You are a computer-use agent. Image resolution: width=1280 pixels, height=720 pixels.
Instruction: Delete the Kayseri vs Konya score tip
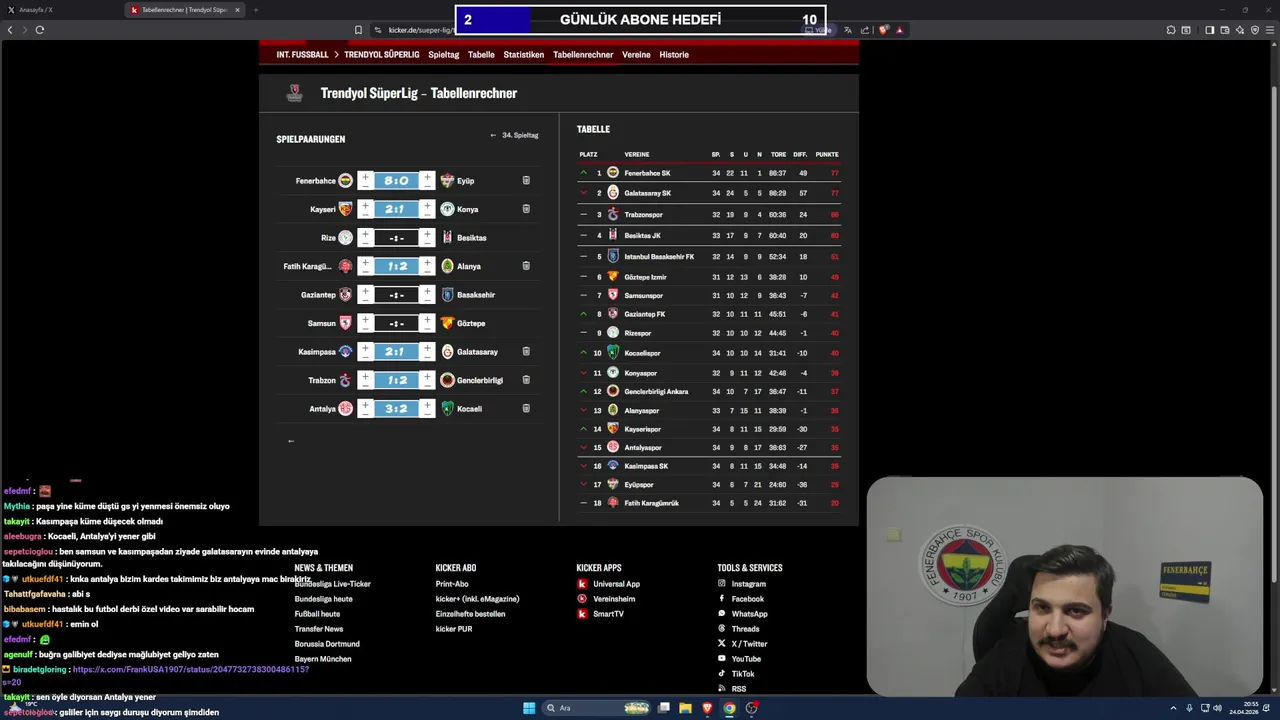tap(526, 209)
